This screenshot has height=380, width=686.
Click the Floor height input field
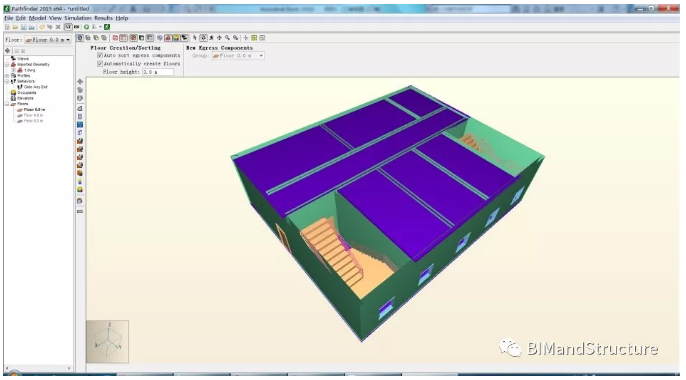[x=158, y=72]
